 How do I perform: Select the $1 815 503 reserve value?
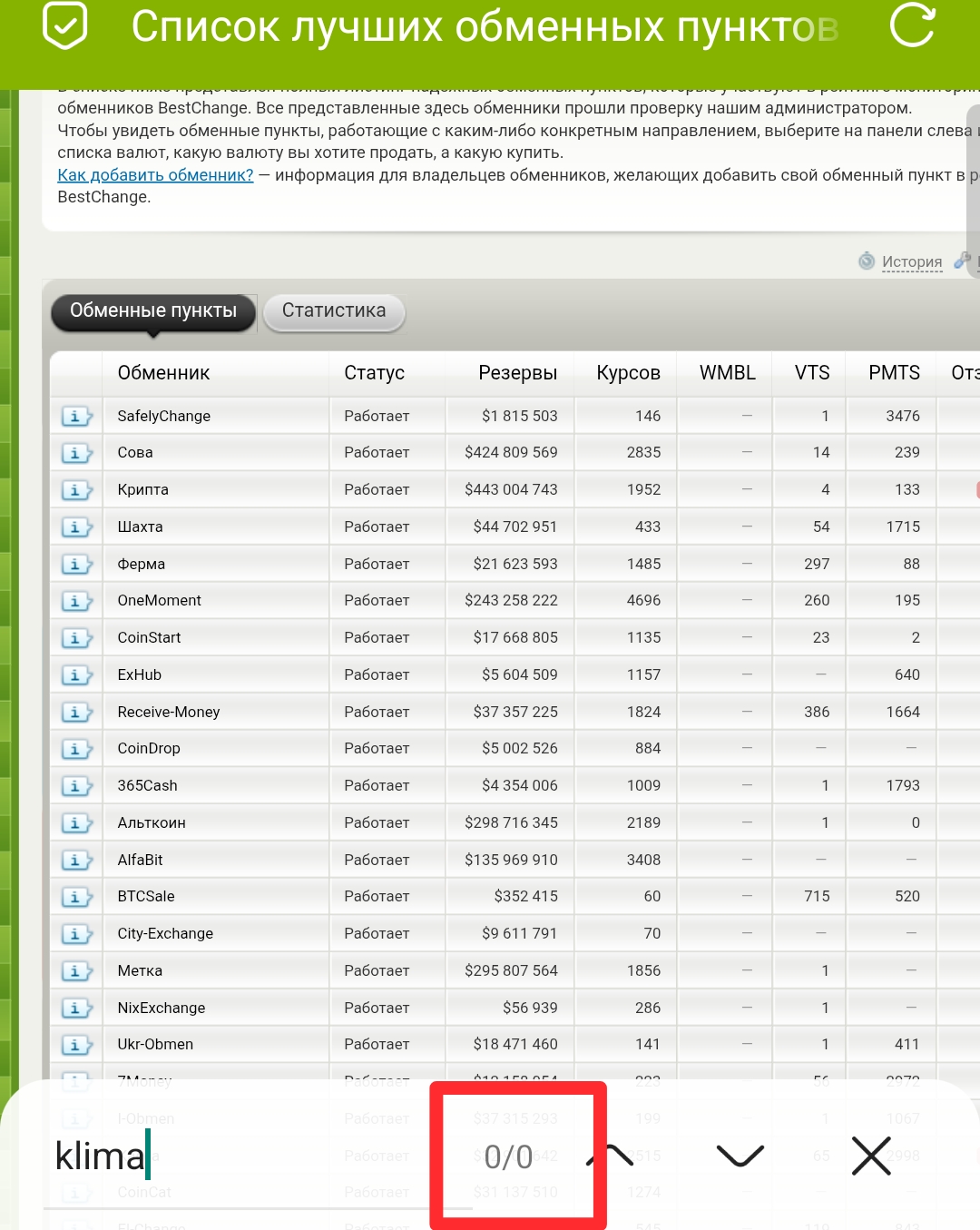[x=520, y=417]
